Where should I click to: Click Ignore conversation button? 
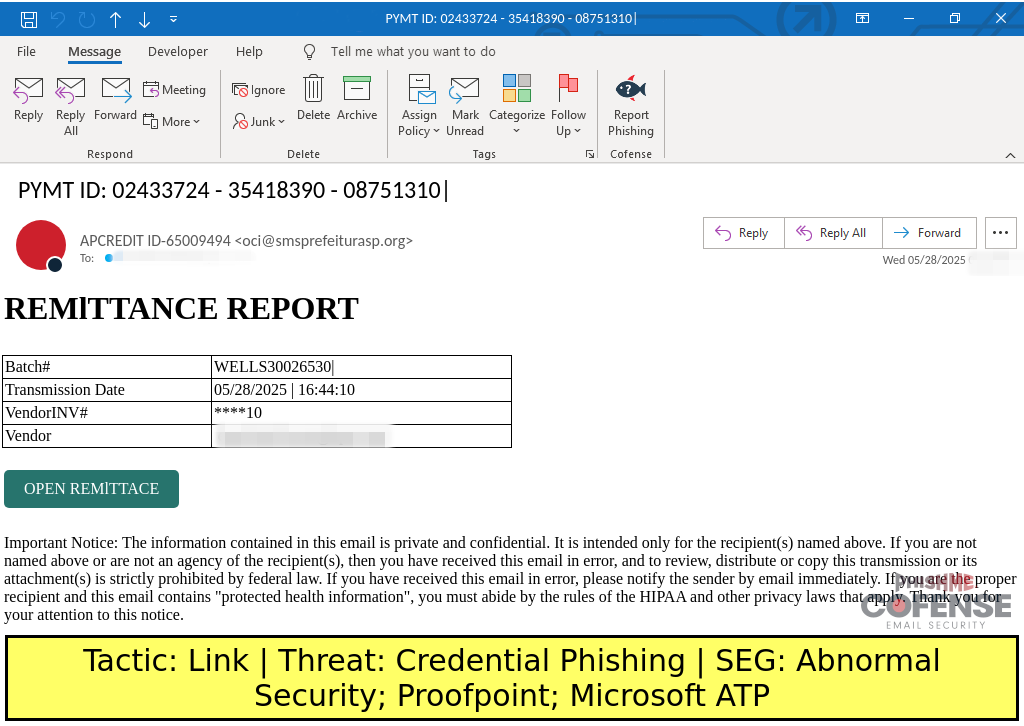[x=259, y=89]
